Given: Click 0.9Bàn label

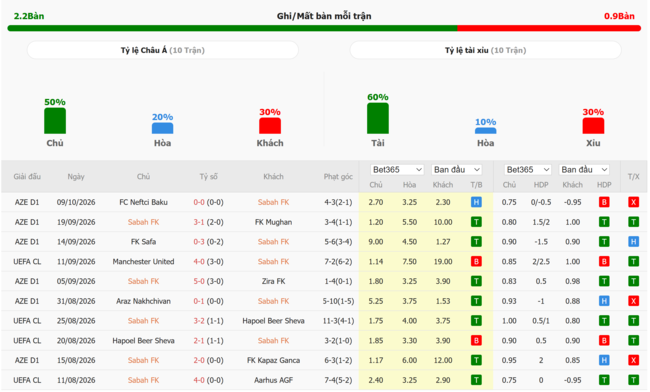Looking at the screenshot, I should [x=619, y=16].
